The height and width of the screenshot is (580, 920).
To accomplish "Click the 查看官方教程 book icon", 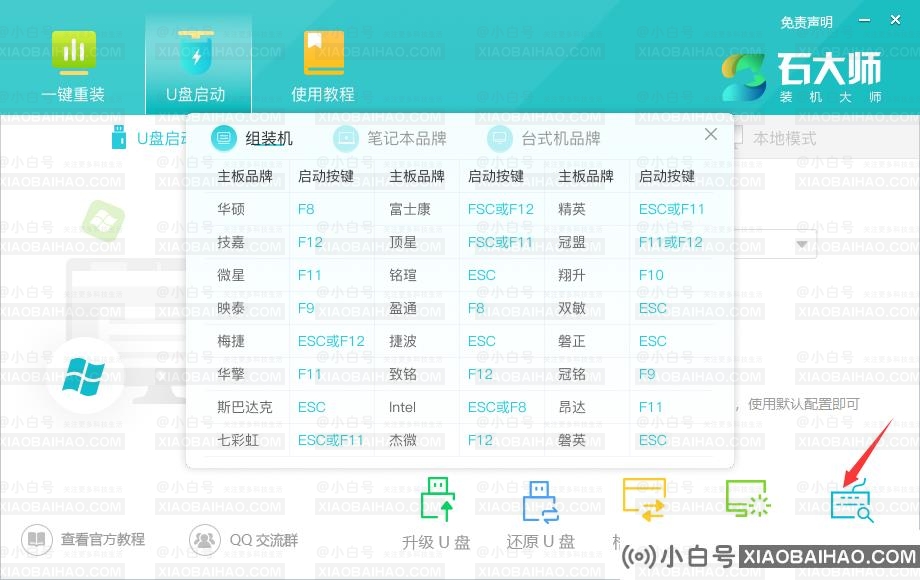I will 36,540.
